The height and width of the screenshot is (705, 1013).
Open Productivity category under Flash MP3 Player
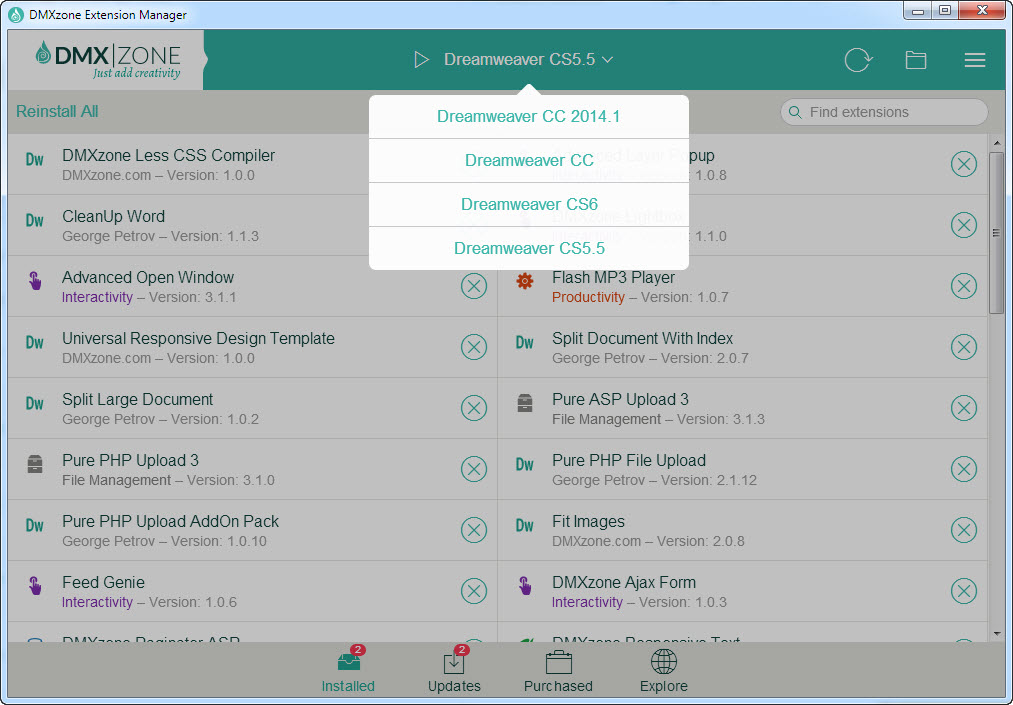click(588, 297)
